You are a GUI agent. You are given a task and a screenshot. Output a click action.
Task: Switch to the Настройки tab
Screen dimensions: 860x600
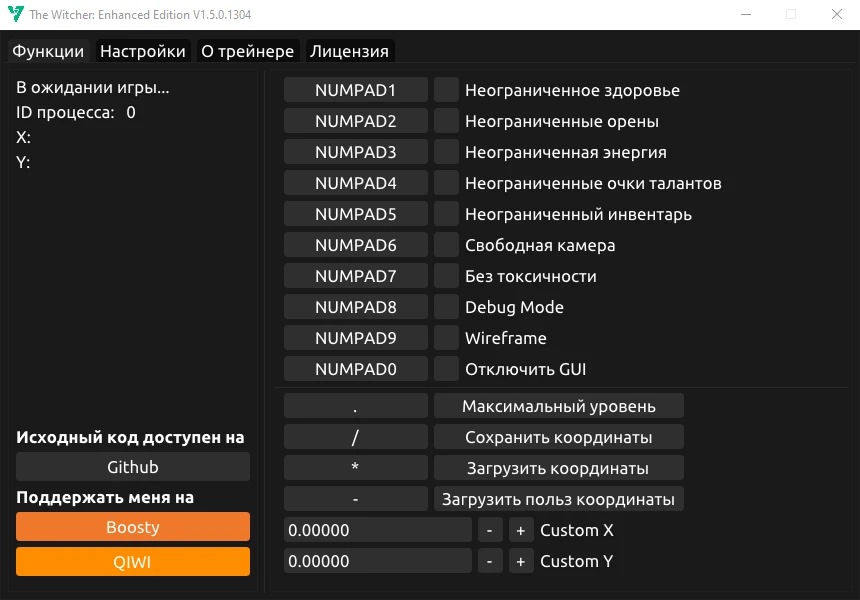click(x=144, y=50)
